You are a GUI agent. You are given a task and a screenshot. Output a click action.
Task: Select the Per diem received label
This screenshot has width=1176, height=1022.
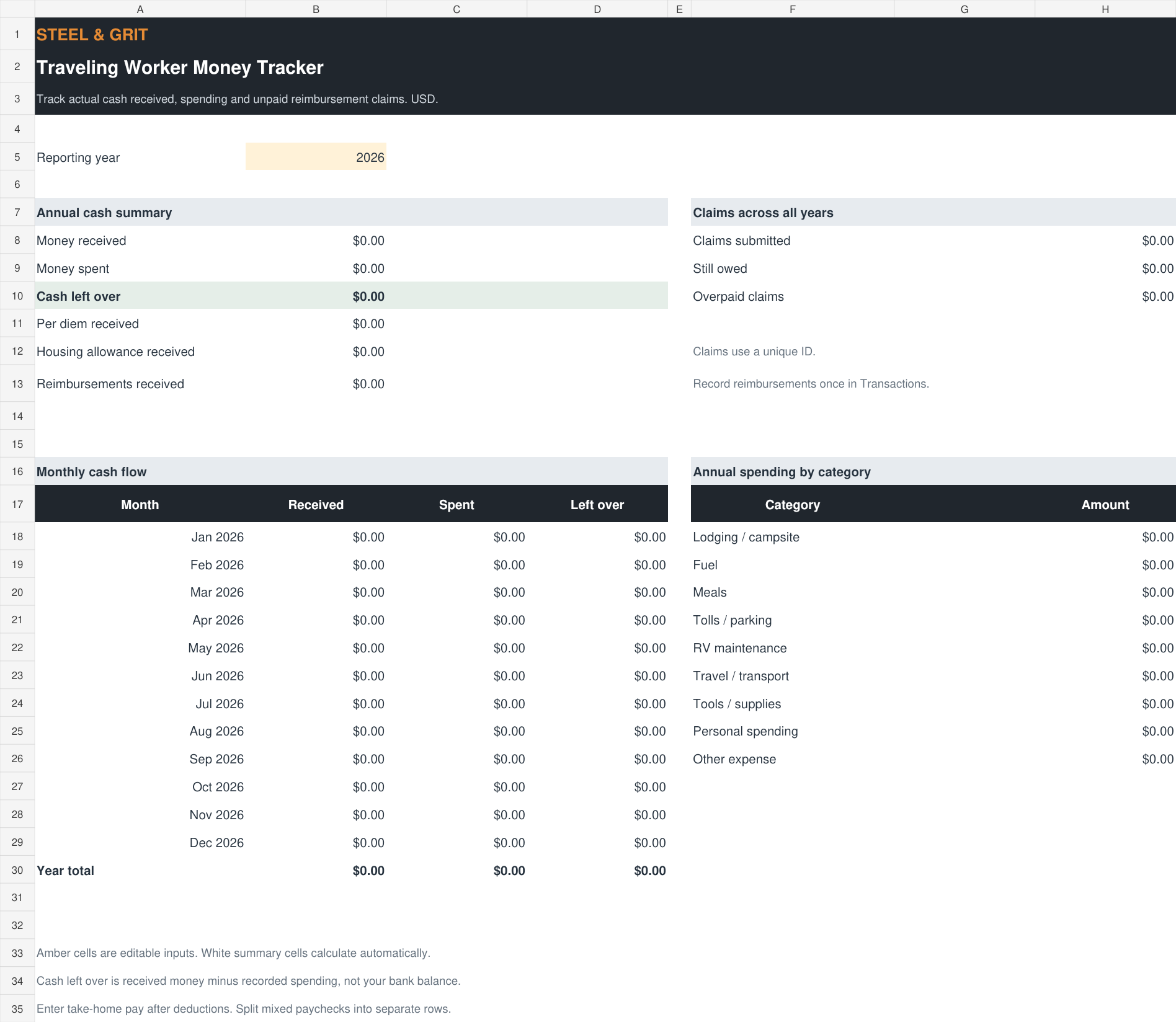click(x=87, y=324)
